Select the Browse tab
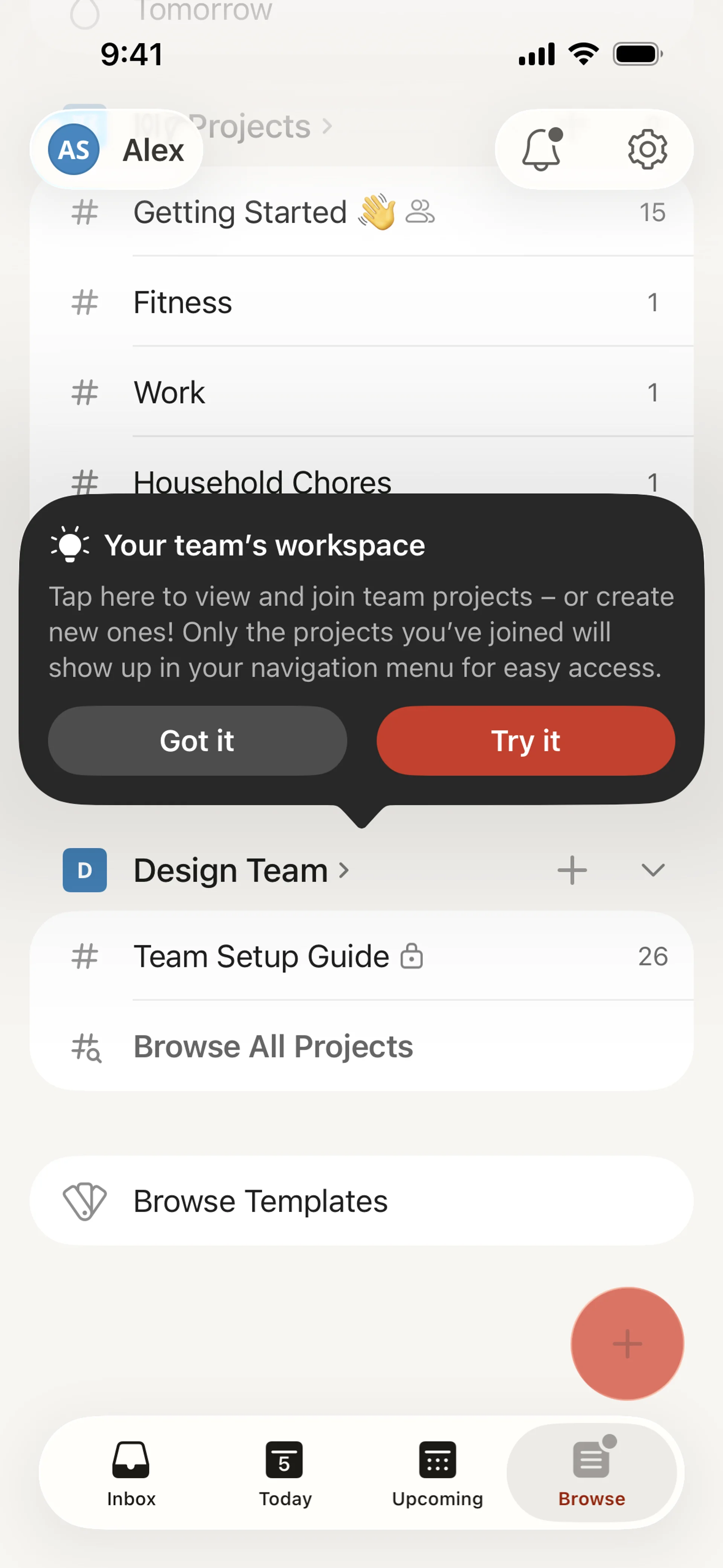This screenshot has width=723, height=1568. (591, 1472)
